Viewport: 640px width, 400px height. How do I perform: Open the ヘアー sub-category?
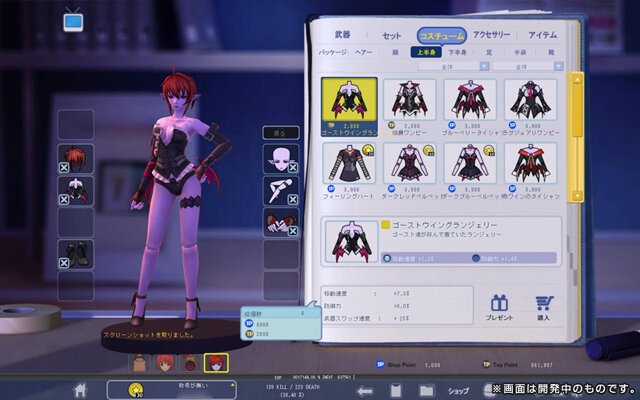click(363, 52)
